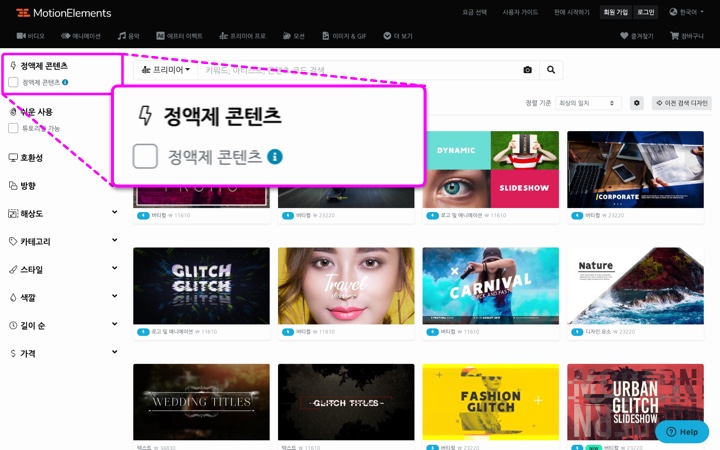Open the URBAN GLITCH SLIDESHOW thumbnail
The width and height of the screenshot is (720, 450).
(x=635, y=402)
